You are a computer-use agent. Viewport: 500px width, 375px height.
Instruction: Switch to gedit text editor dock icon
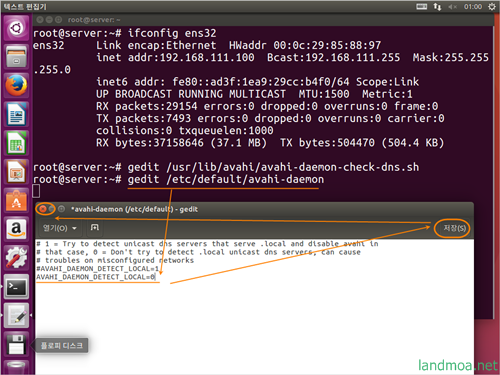(x=16, y=315)
